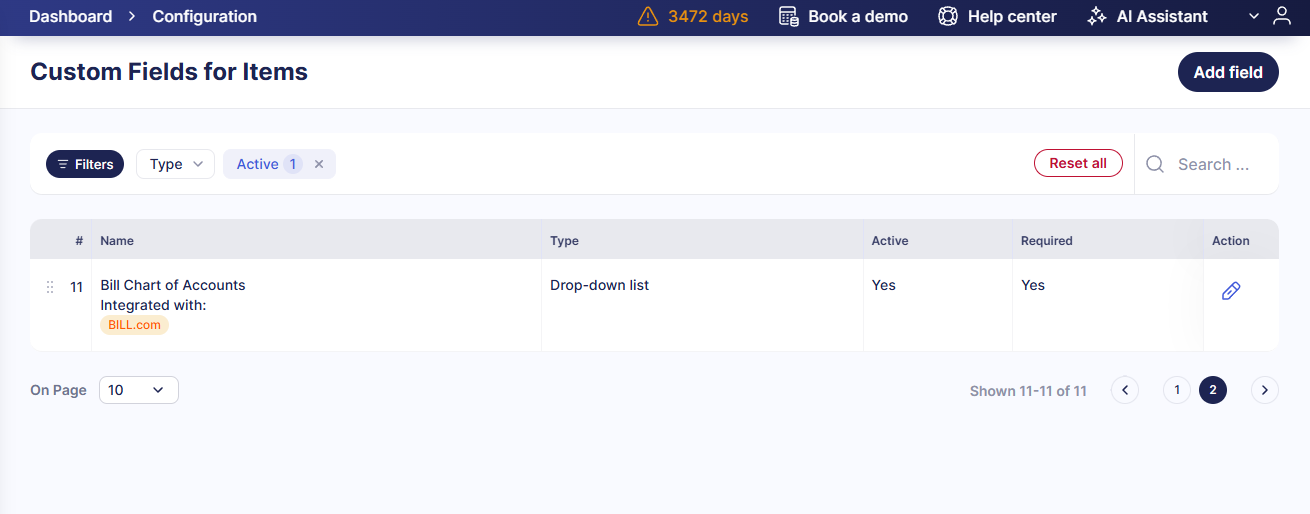This screenshot has height=514, width=1310.
Task: Go to Dashboard in the breadcrumb
Action: [x=70, y=16]
